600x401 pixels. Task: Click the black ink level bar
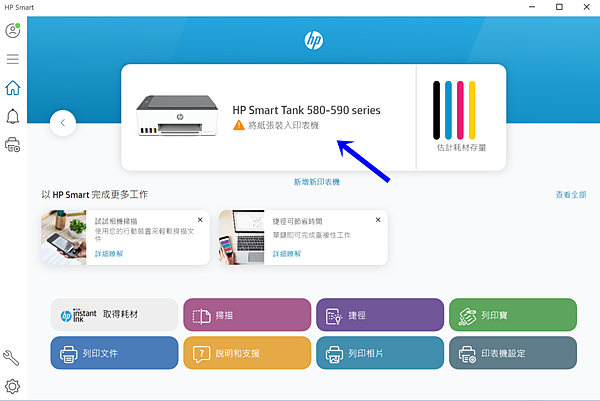(x=436, y=110)
